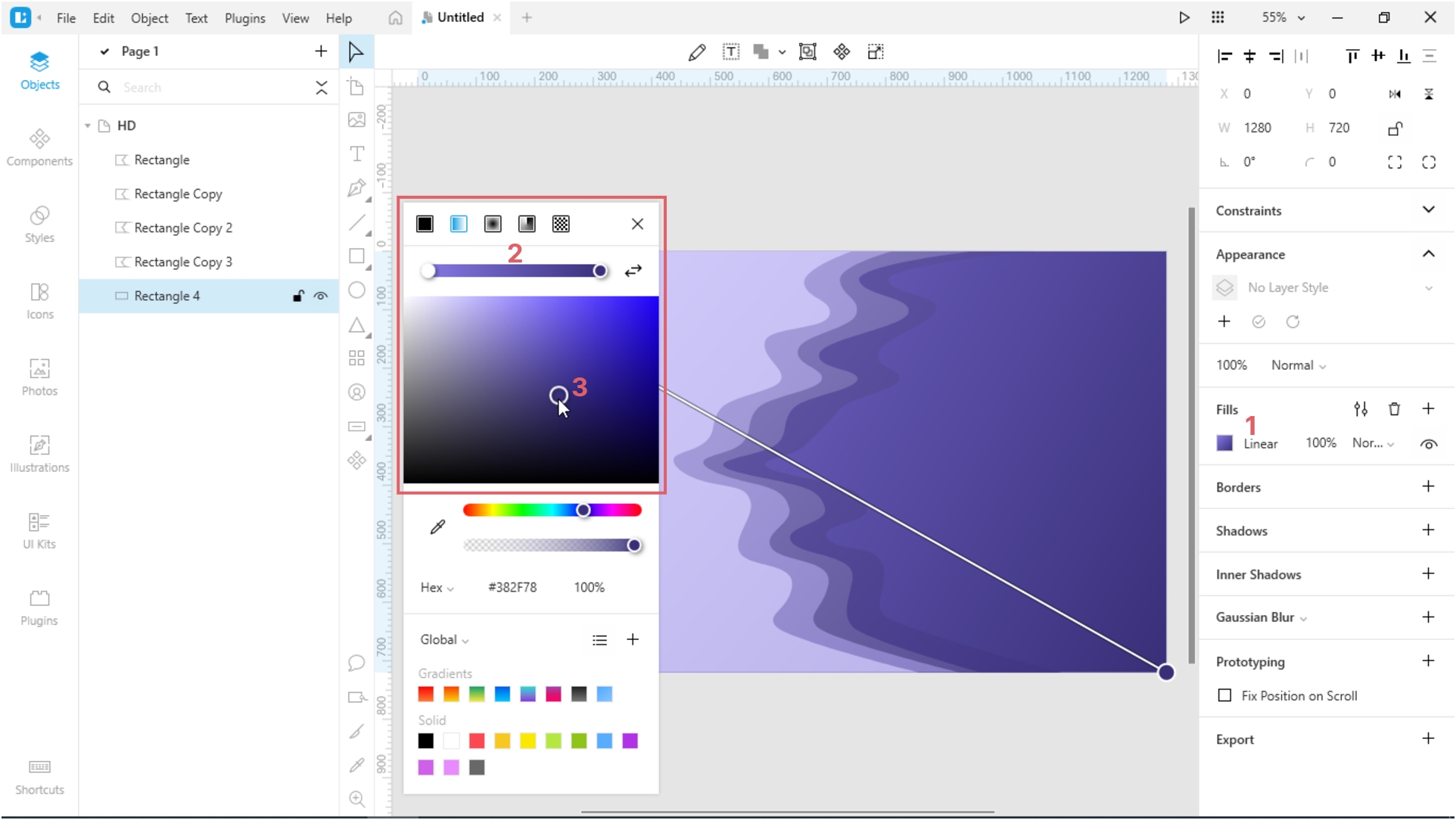Open the Components panel
Viewport: 1456px width, 820px height.
(x=39, y=148)
